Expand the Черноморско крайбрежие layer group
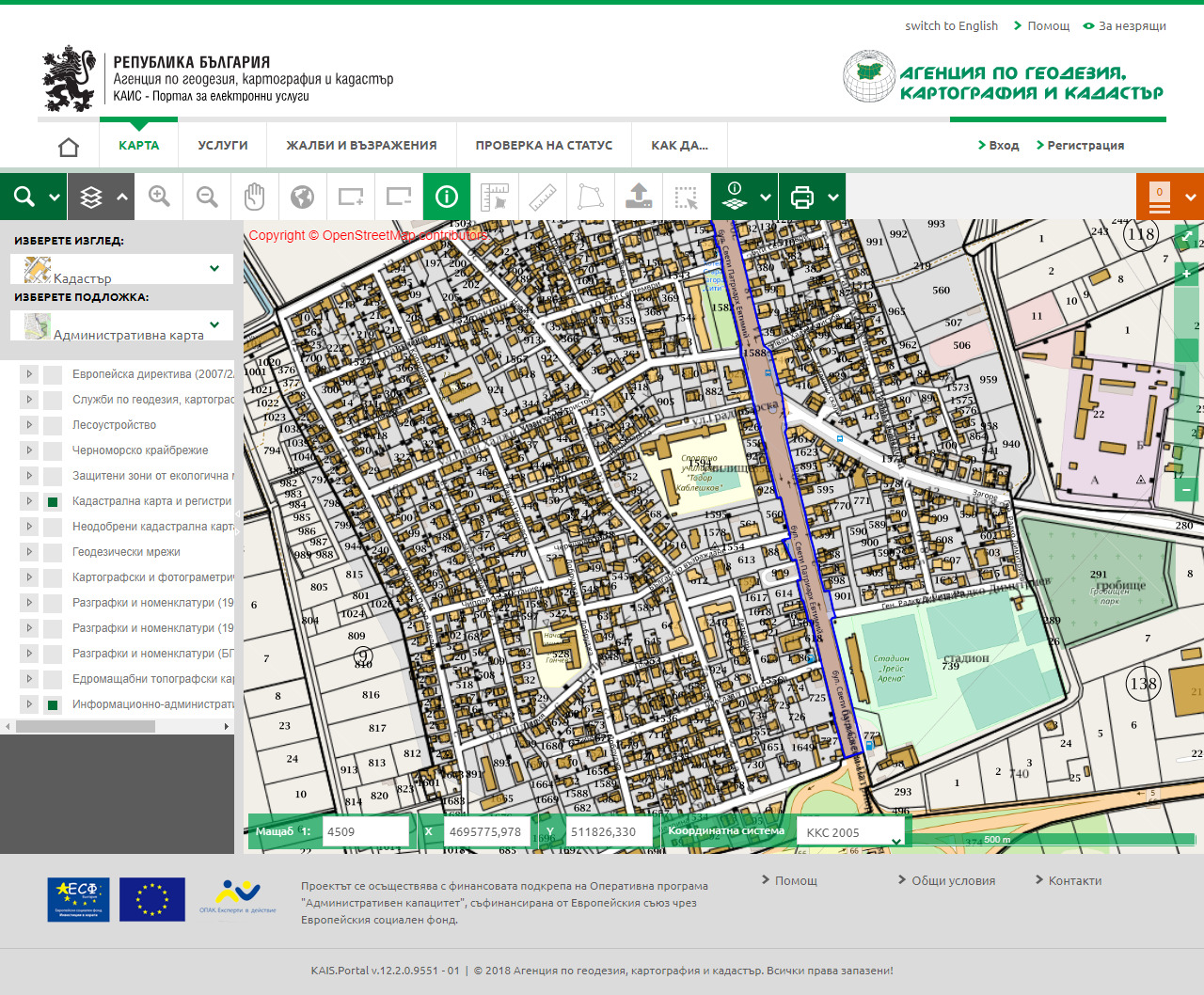Viewport: 1204px width, 995px height. (29, 450)
